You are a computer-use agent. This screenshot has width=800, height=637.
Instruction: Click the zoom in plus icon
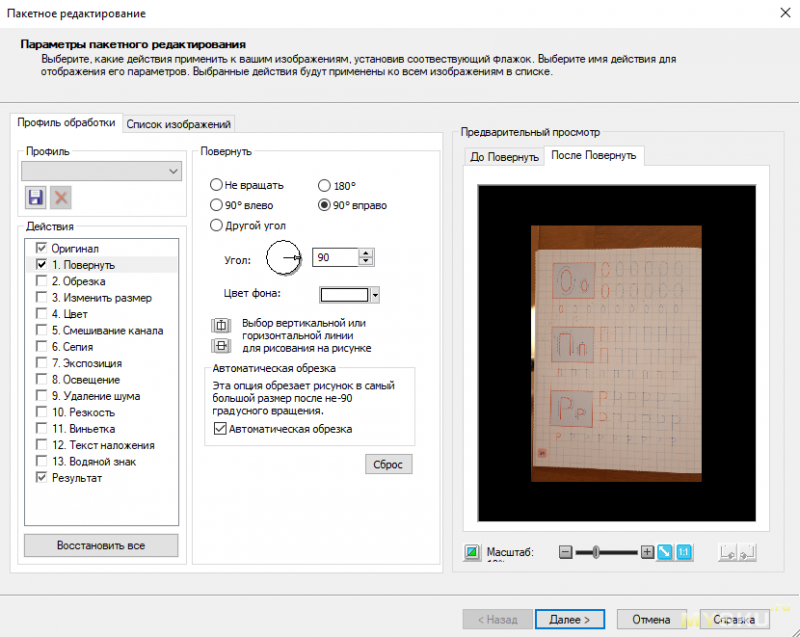pos(647,552)
